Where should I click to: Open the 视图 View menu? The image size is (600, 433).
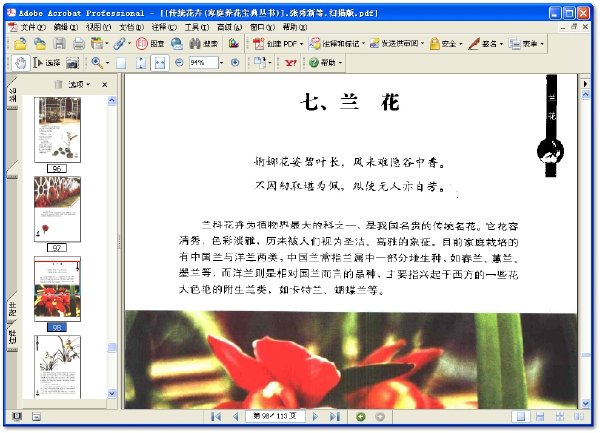click(x=98, y=28)
